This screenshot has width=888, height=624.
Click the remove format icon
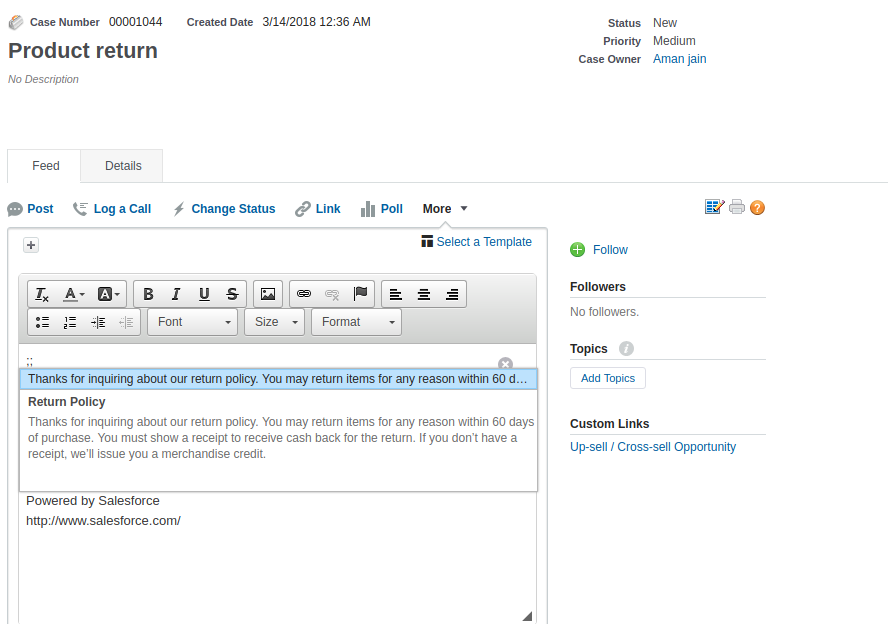click(x=42, y=294)
